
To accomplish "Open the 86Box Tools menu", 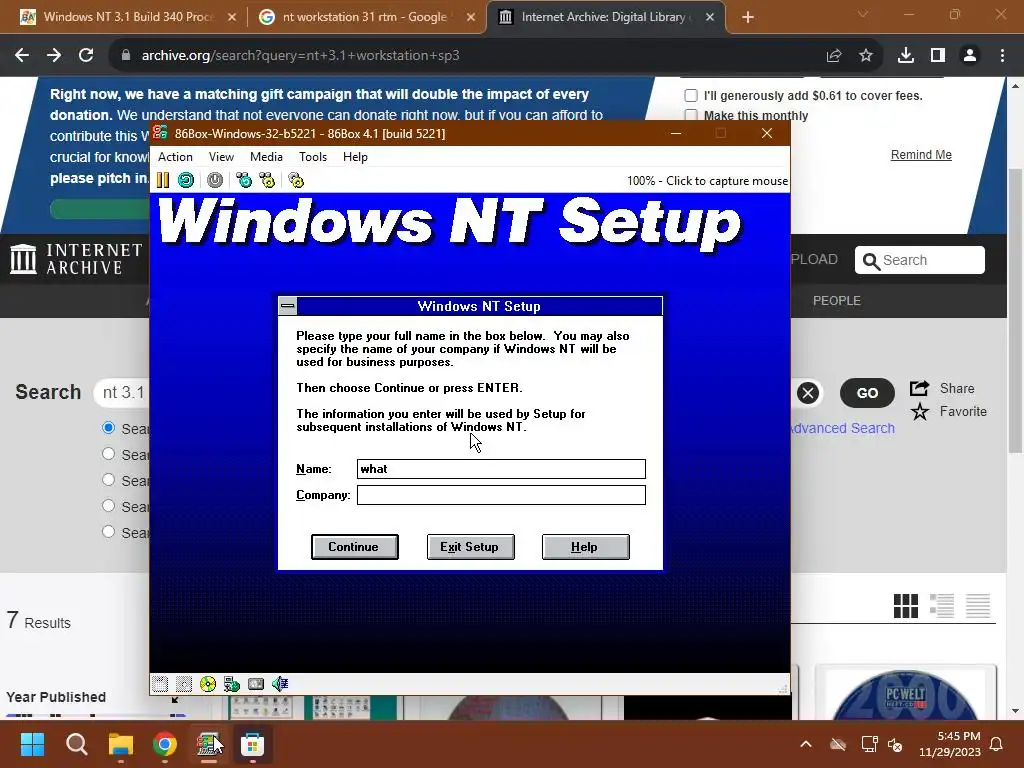I will point(313,157).
